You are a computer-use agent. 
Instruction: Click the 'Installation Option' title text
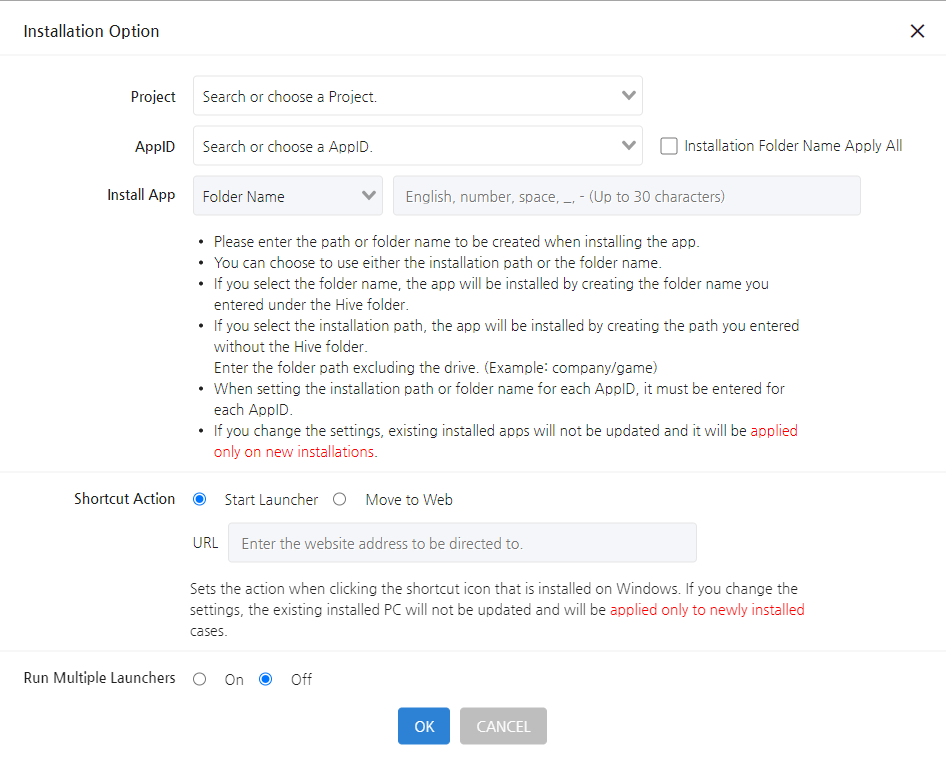(x=91, y=31)
